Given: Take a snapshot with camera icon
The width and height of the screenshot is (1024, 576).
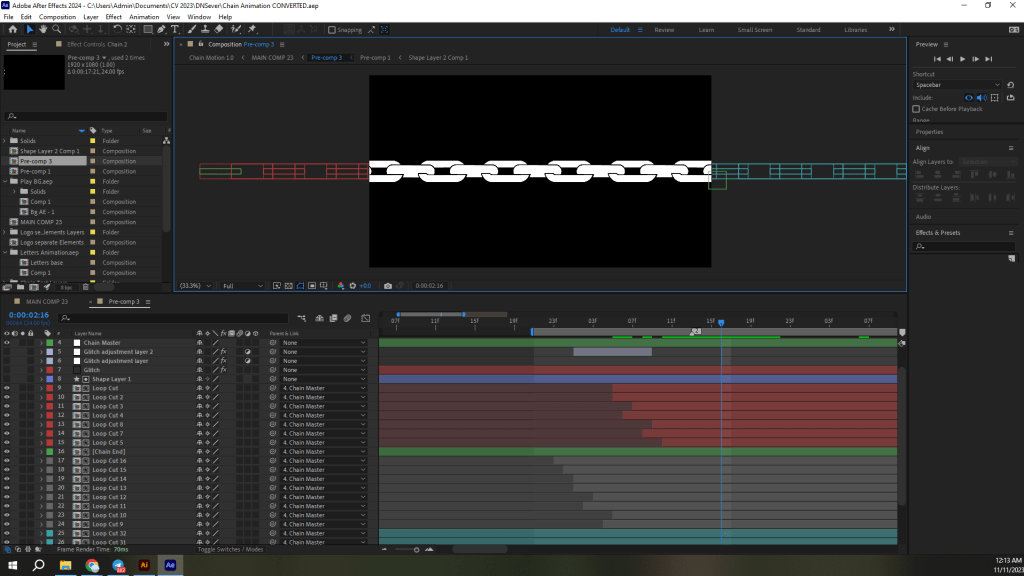Looking at the screenshot, I should coord(387,286).
